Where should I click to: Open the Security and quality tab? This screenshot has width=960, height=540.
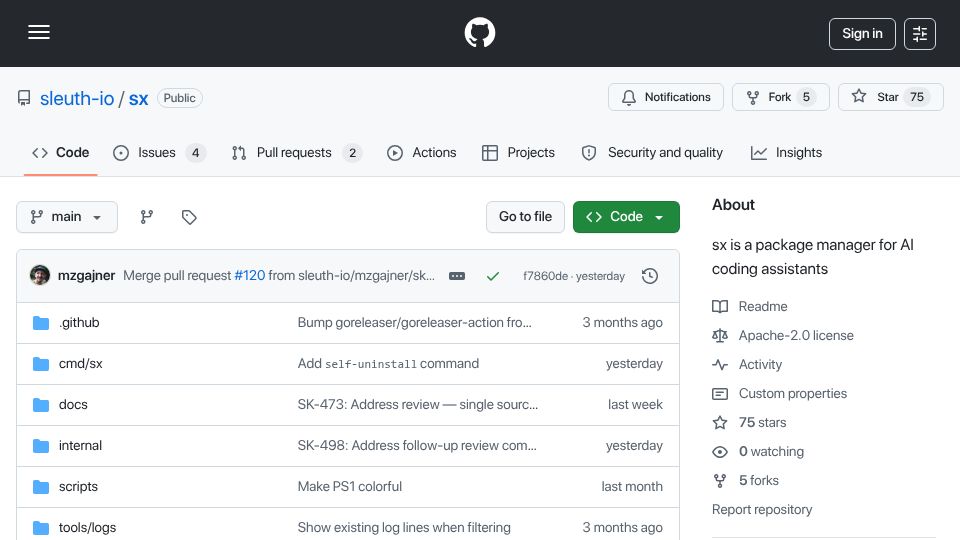coord(652,152)
